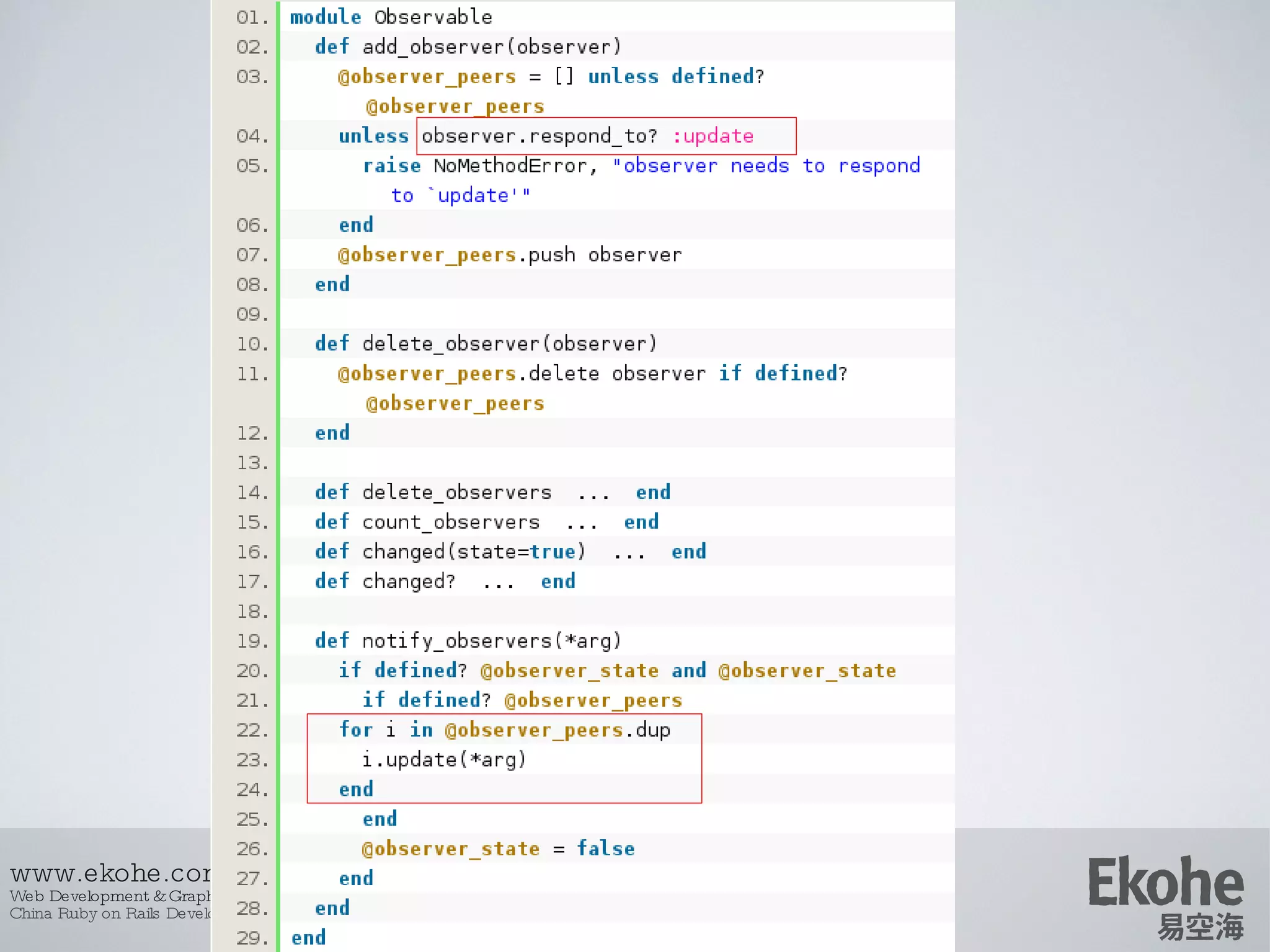Click line number 29 in gutter

coord(252,938)
